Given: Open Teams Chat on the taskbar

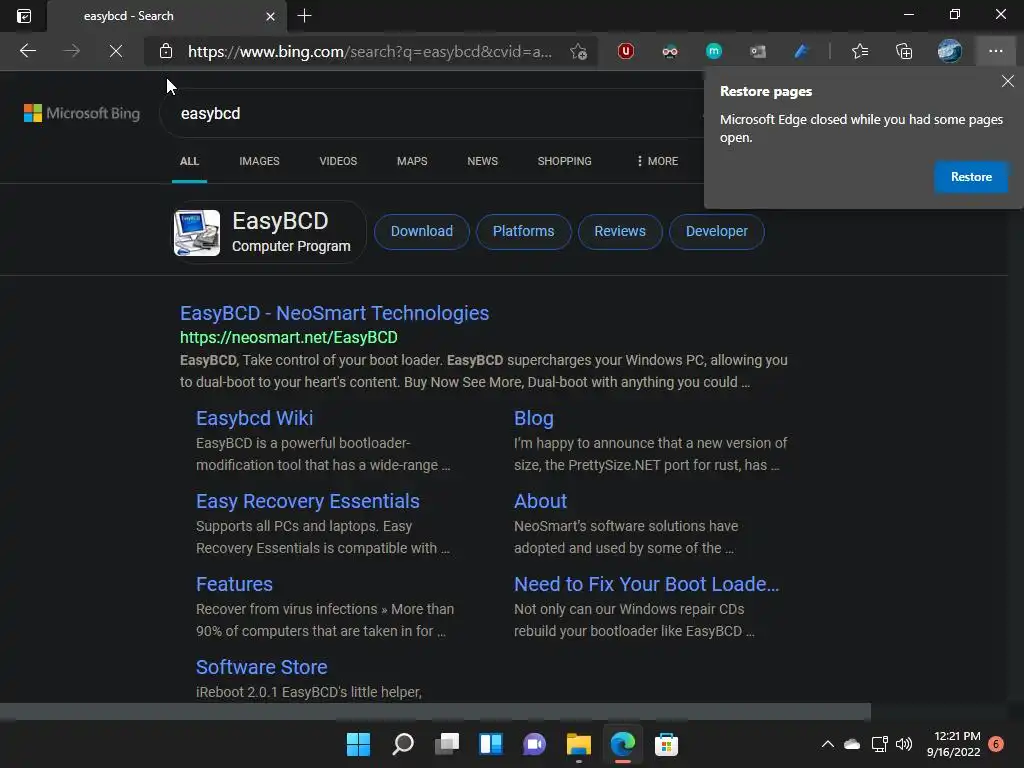Looking at the screenshot, I should [534, 744].
